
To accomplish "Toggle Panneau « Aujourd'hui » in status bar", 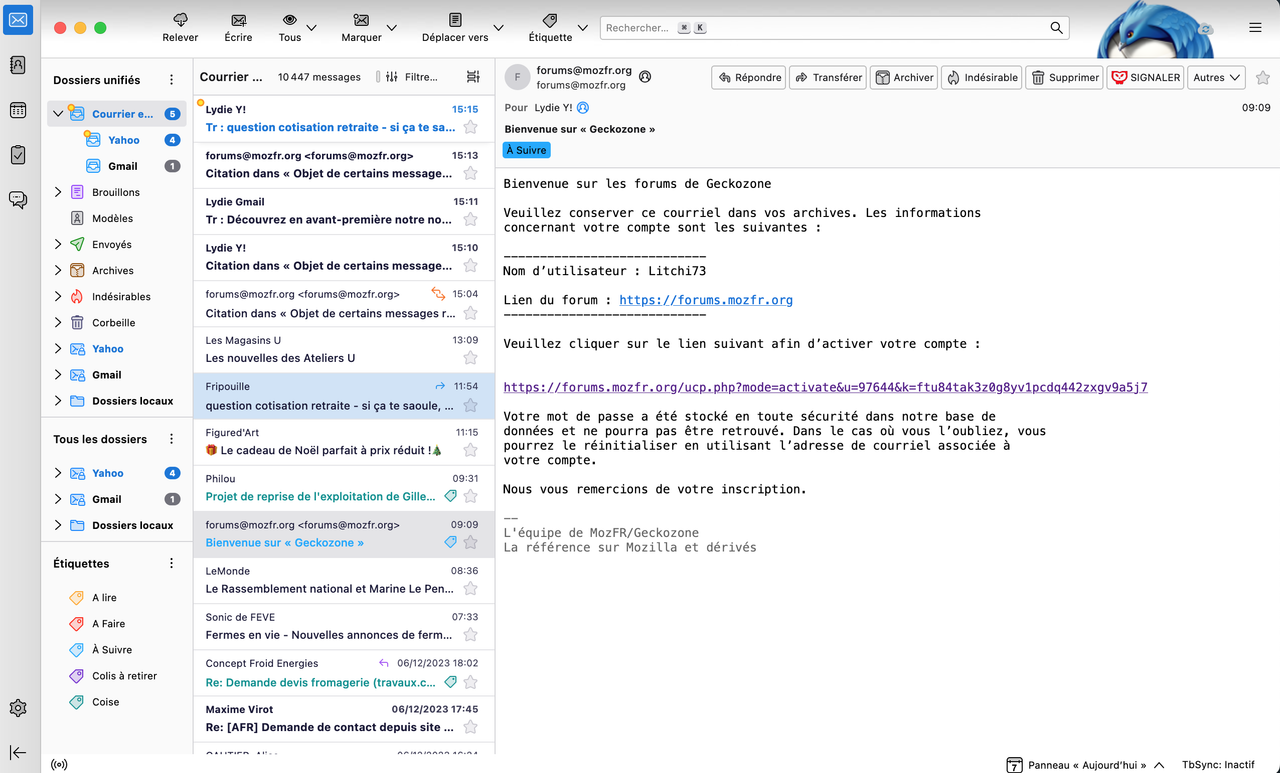I will (1086, 765).
